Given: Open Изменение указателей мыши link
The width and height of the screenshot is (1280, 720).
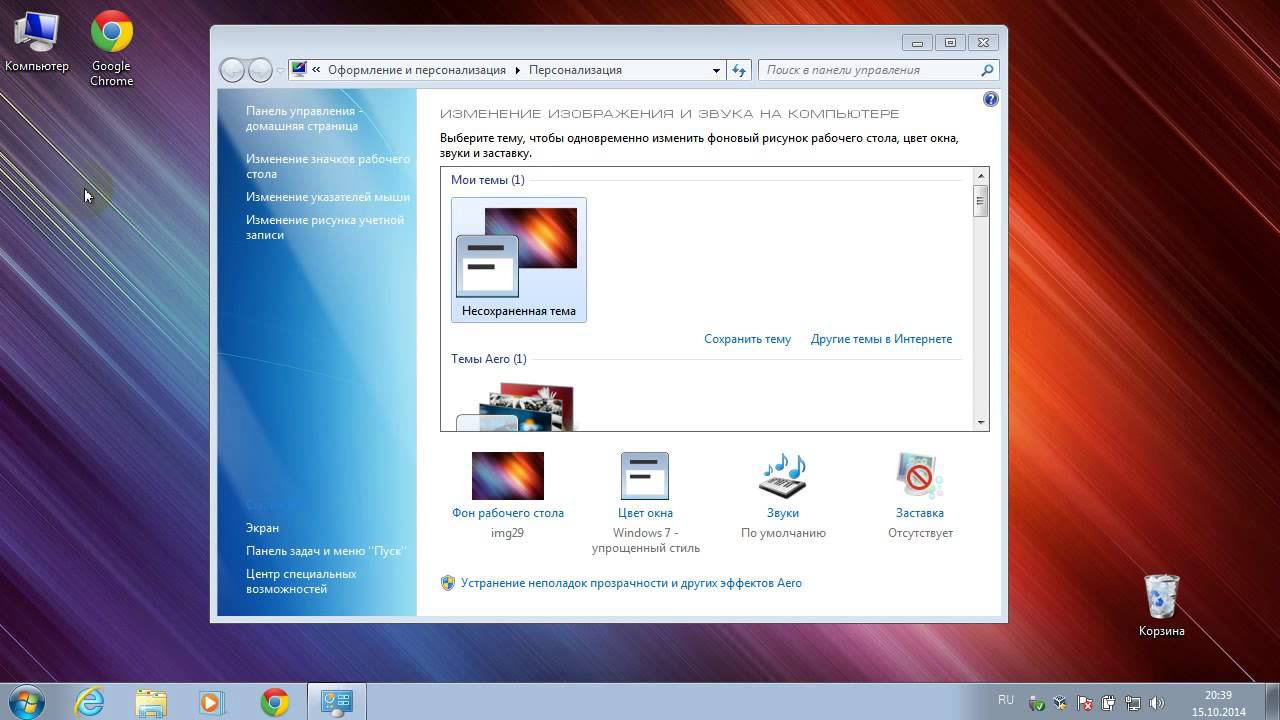Looking at the screenshot, I should tap(328, 197).
